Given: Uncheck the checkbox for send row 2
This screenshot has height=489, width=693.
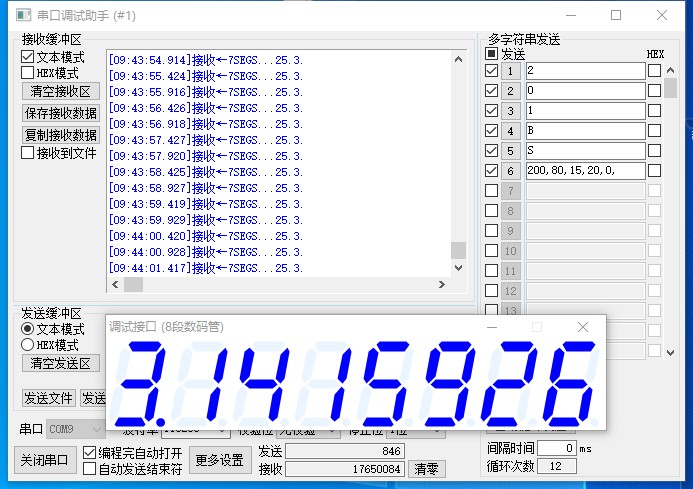Looking at the screenshot, I should [x=491, y=91].
